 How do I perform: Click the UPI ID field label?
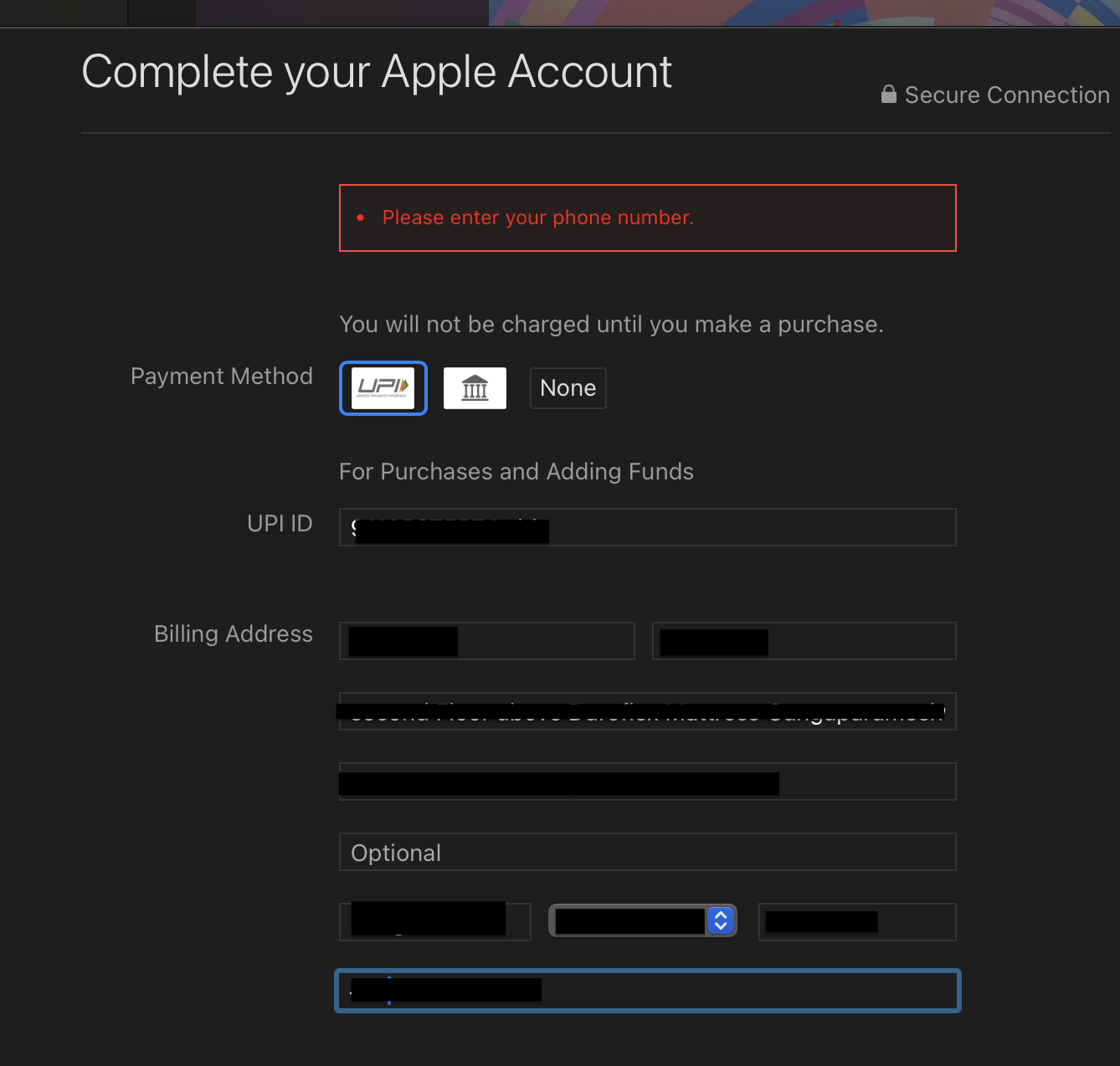(x=280, y=523)
